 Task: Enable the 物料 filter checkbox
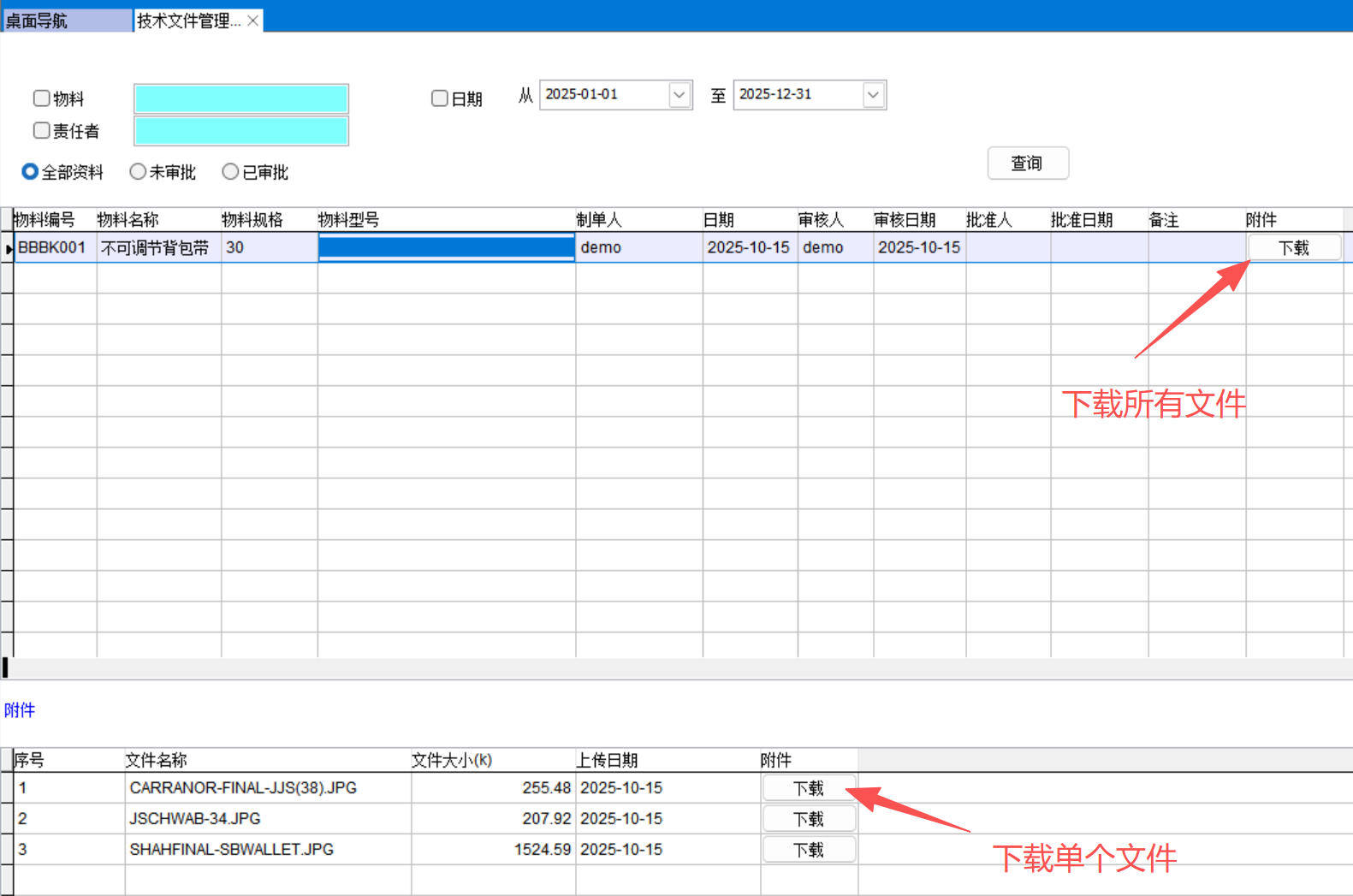(x=41, y=98)
